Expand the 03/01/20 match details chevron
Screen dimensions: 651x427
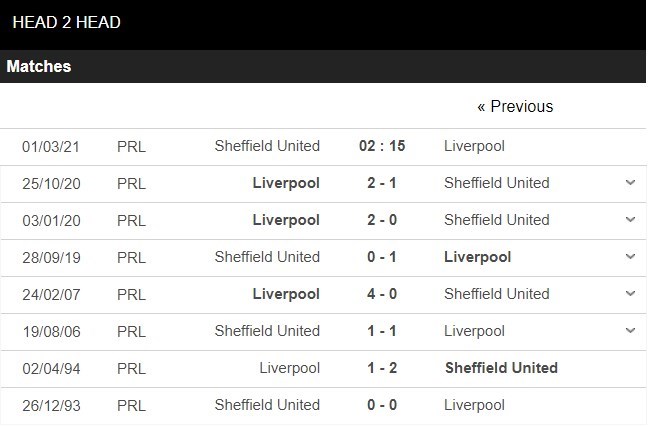pos(630,220)
